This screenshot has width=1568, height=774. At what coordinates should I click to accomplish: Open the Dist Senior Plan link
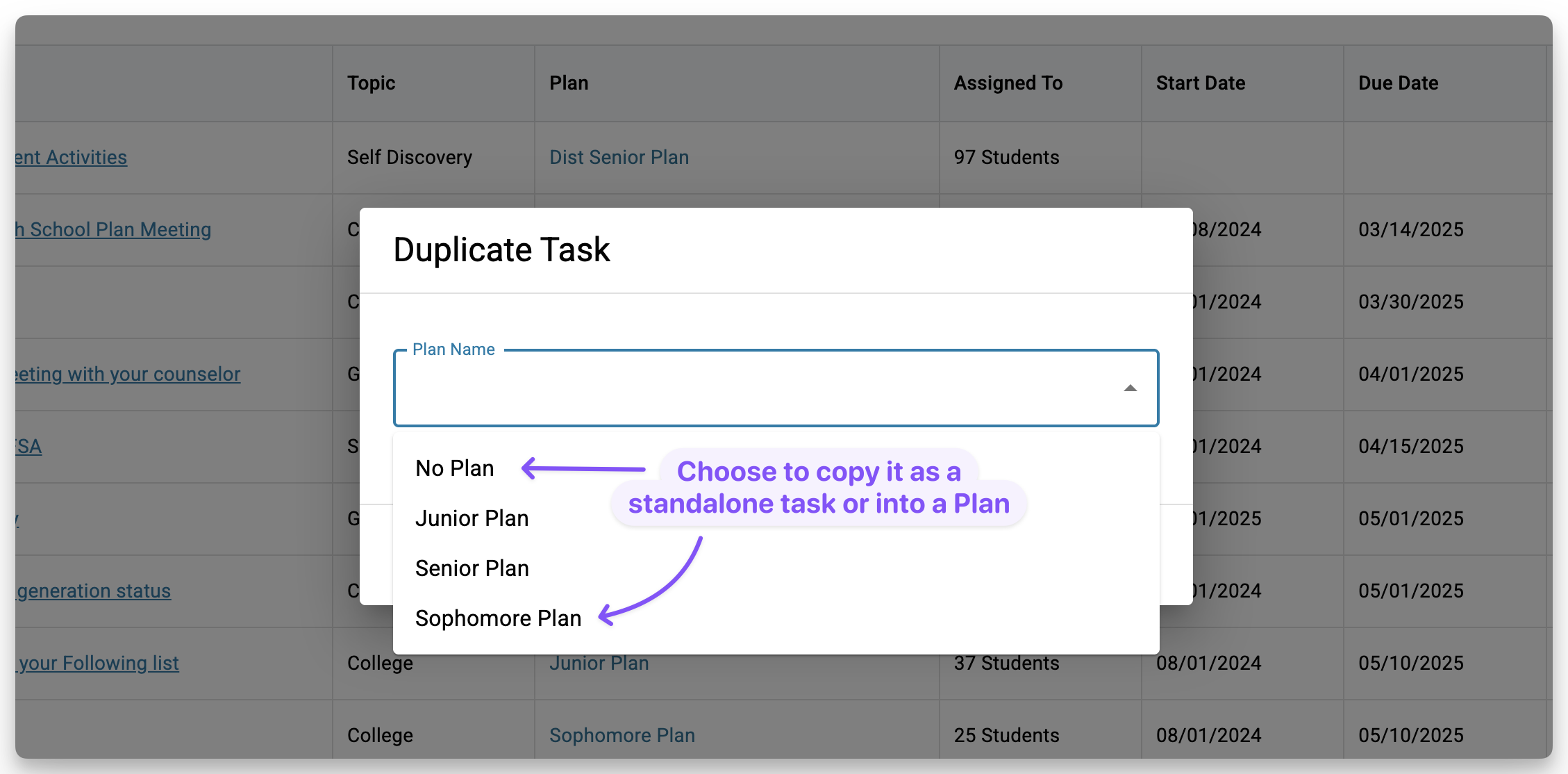click(619, 158)
